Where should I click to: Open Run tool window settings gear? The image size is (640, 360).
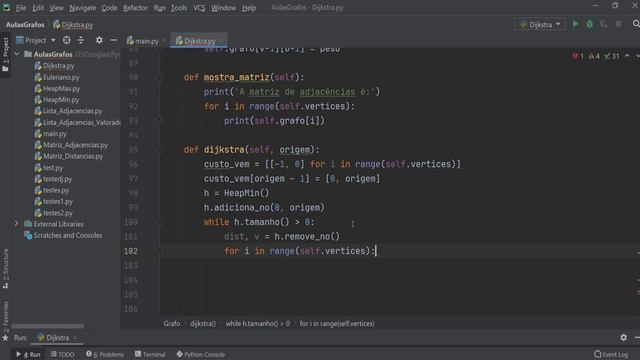(x=623, y=338)
